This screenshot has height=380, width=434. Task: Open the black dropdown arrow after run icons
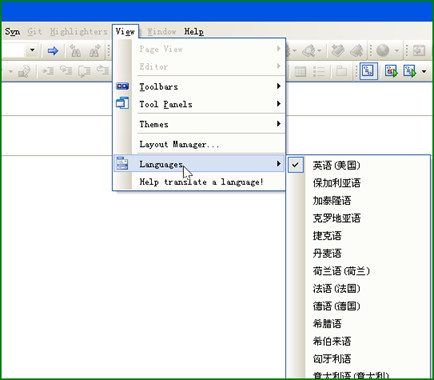click(x=424, y=71)
